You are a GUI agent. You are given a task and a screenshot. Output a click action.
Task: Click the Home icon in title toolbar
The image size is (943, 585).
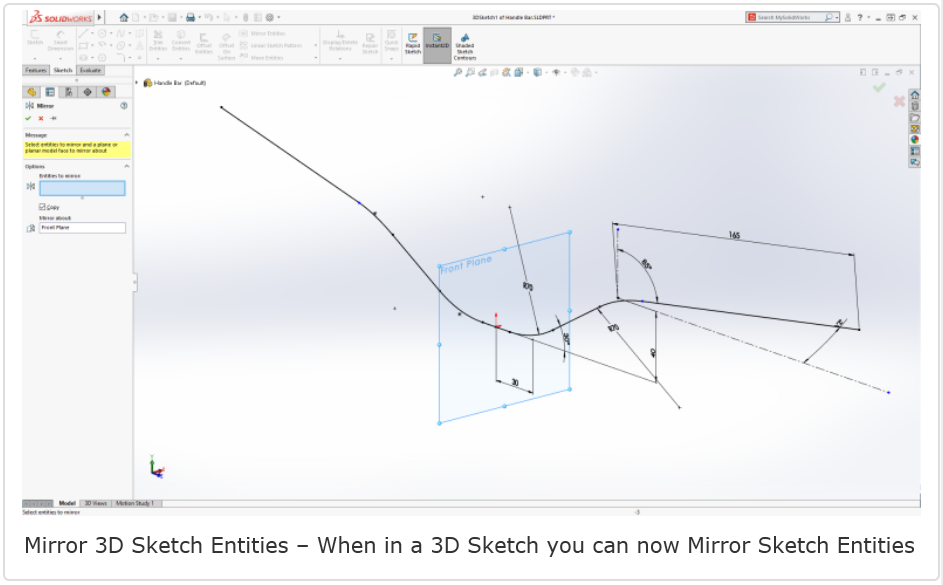pyautogui.click(x=123, y=17)
